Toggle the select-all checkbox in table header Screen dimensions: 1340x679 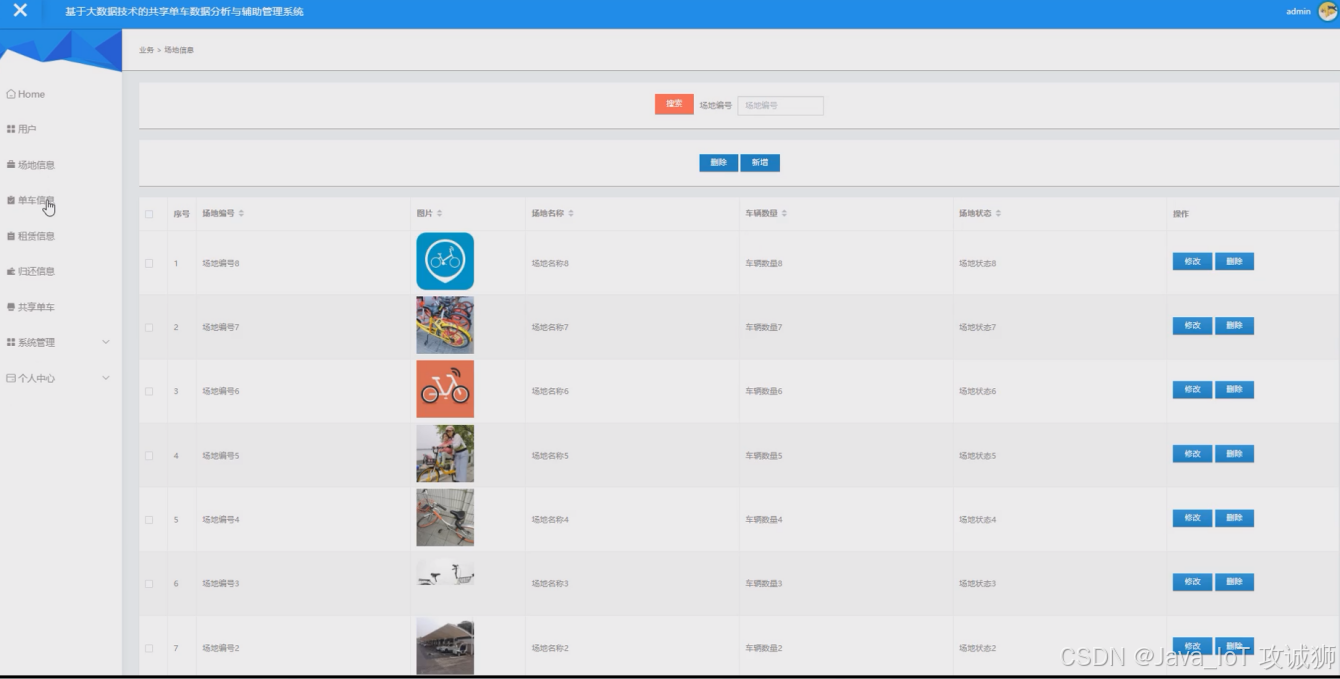[149, 214]
